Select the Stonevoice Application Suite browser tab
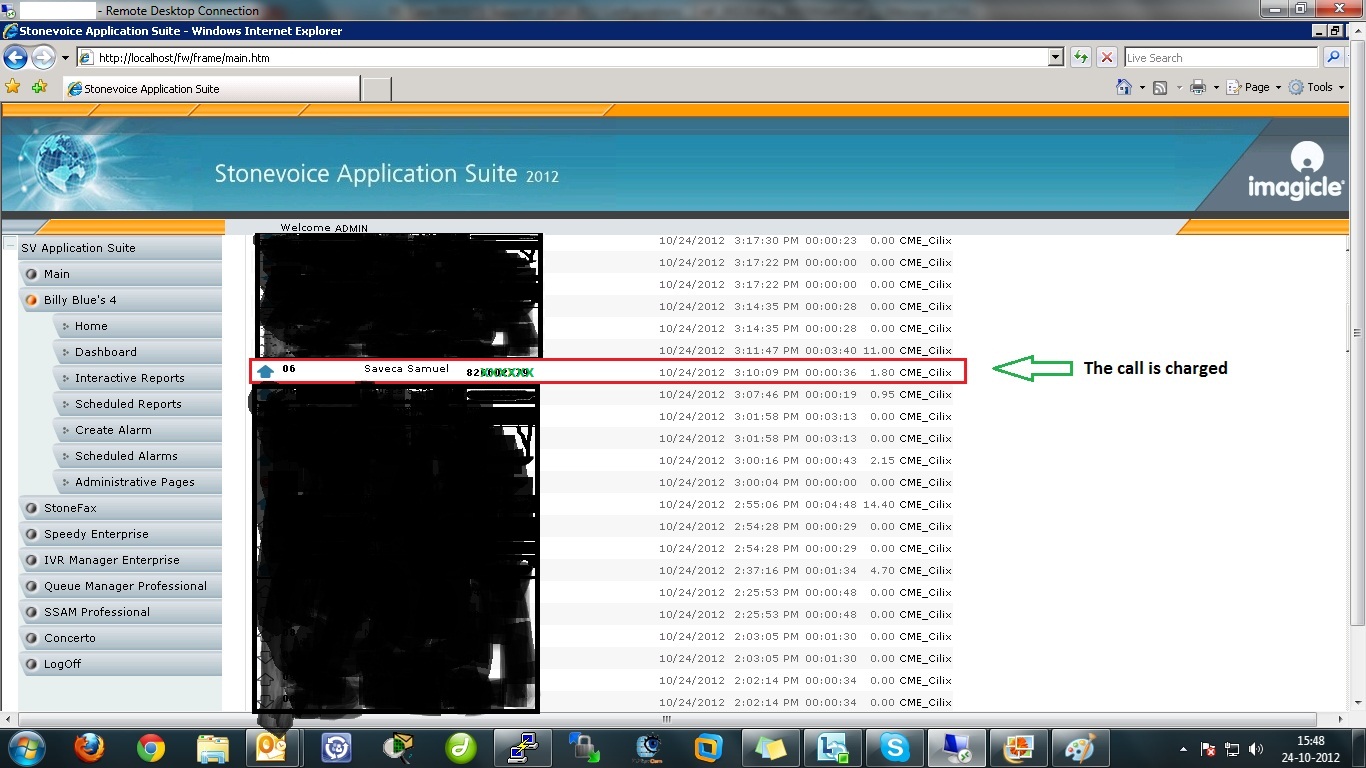The image size is (1366, 768). pyautogui.click(x=210, y=89)
